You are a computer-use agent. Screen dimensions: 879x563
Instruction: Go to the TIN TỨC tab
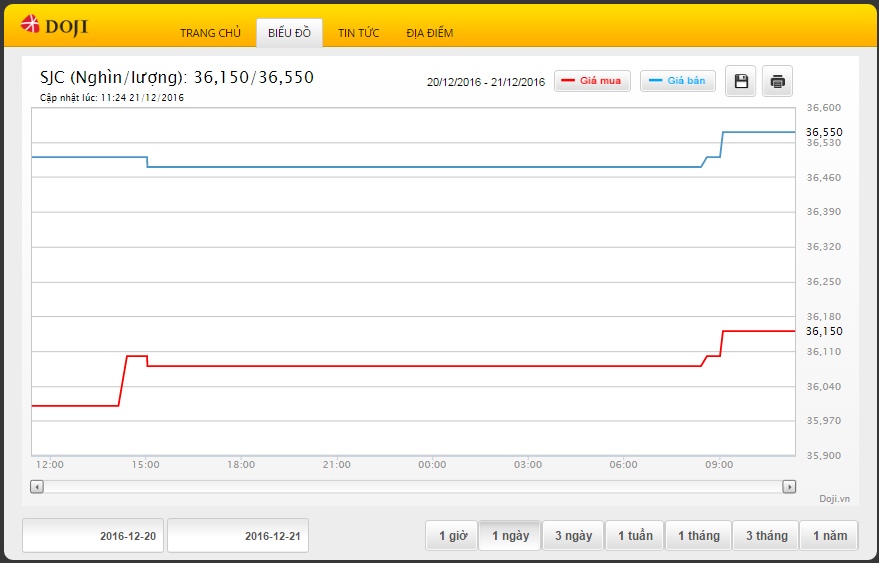click(358, 33)
